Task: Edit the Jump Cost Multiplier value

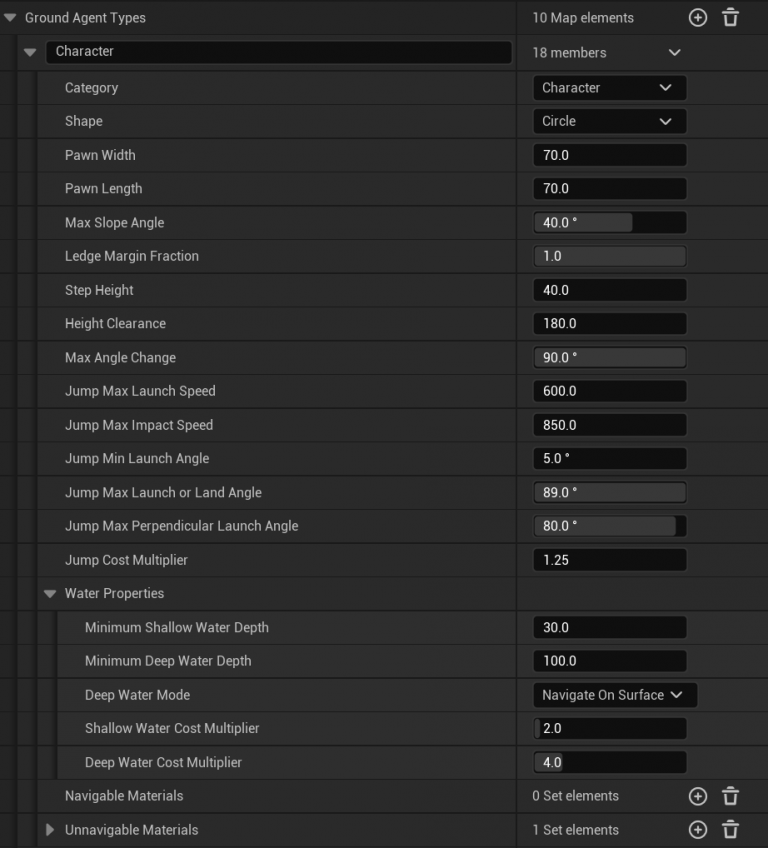Action: 609,560
